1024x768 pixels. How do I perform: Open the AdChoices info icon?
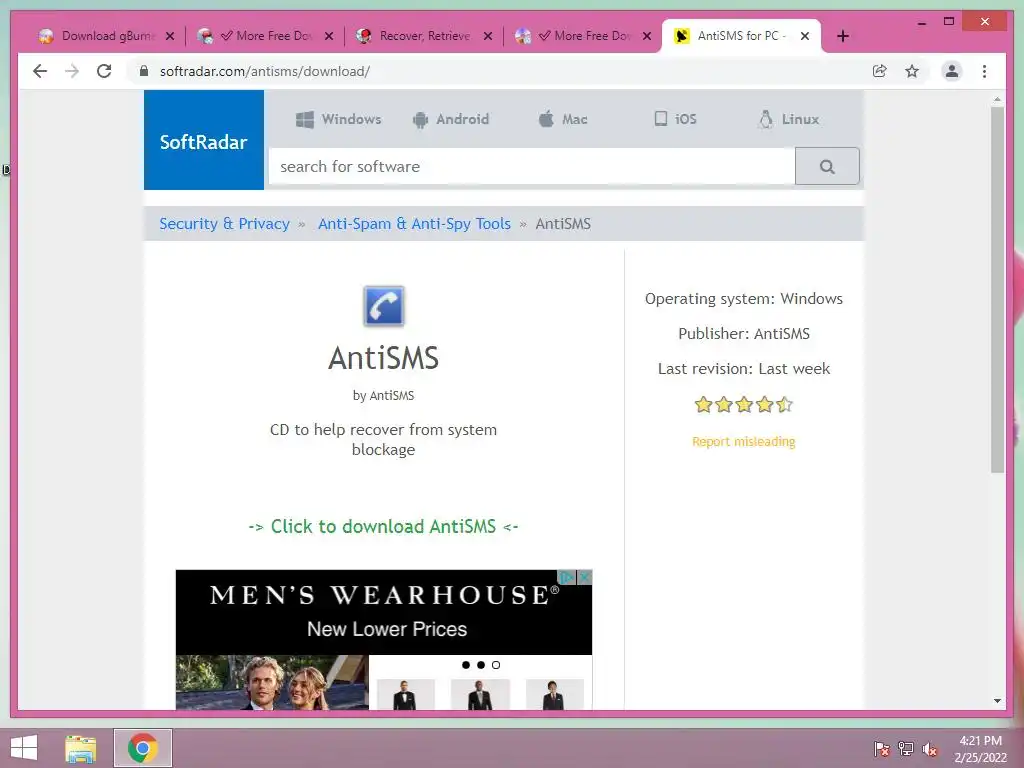pyautogui.click(x=566, y=577)
